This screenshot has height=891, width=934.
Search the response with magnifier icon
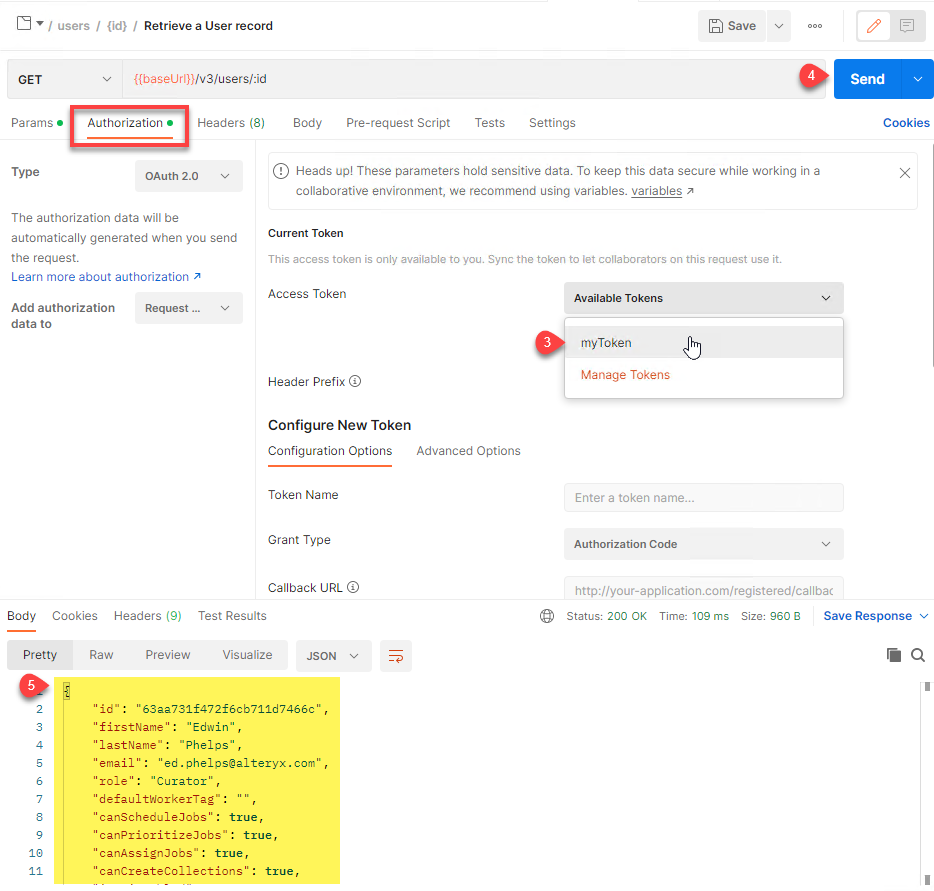(917, 655)
